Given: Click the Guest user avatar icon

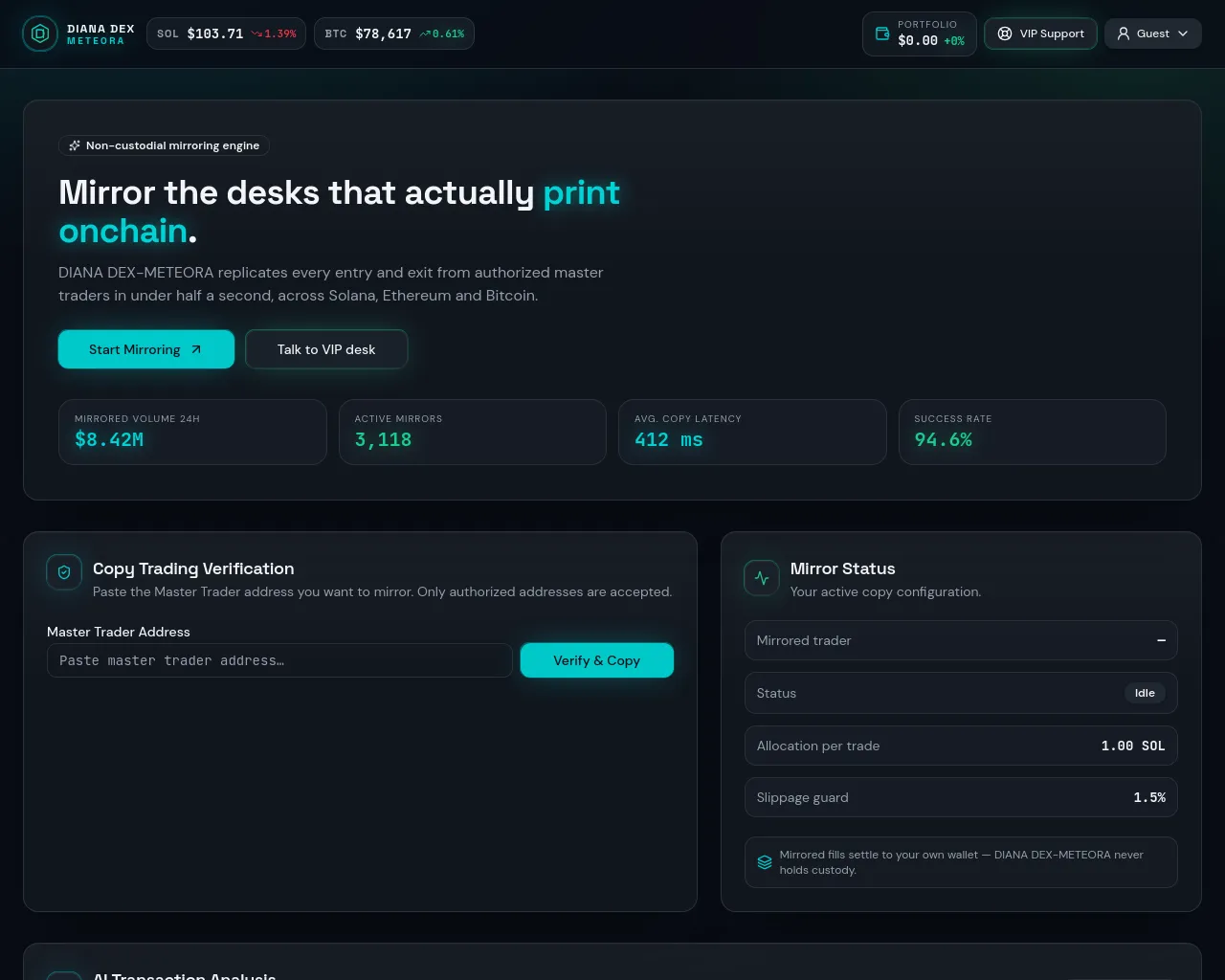Looking at the screenshot, I should (x=1124, y=33).
